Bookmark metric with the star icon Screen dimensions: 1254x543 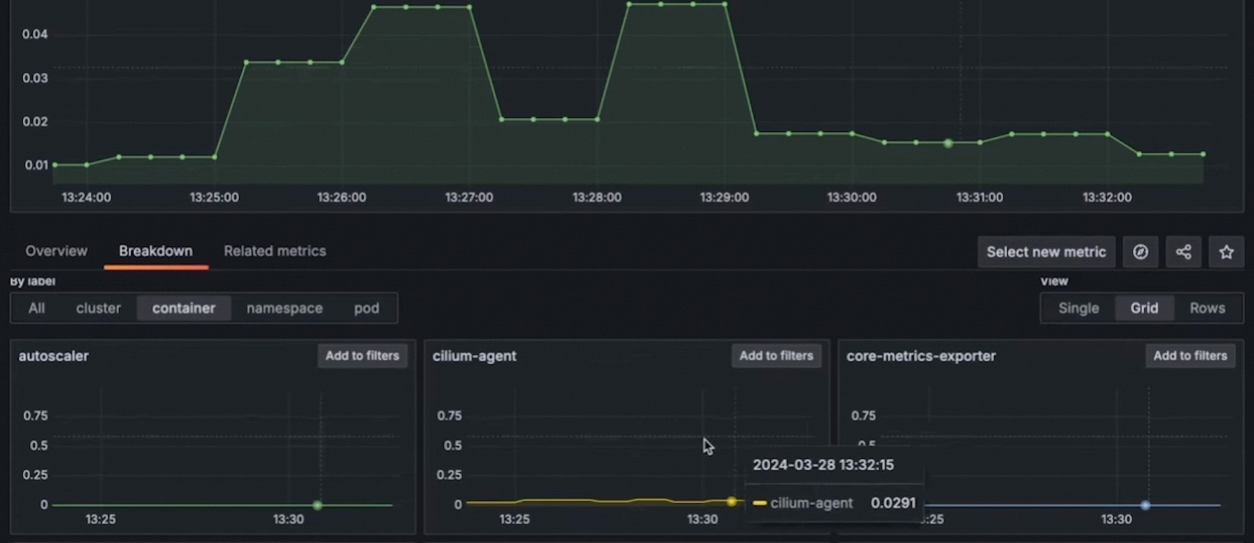(x=1226, y=252)
